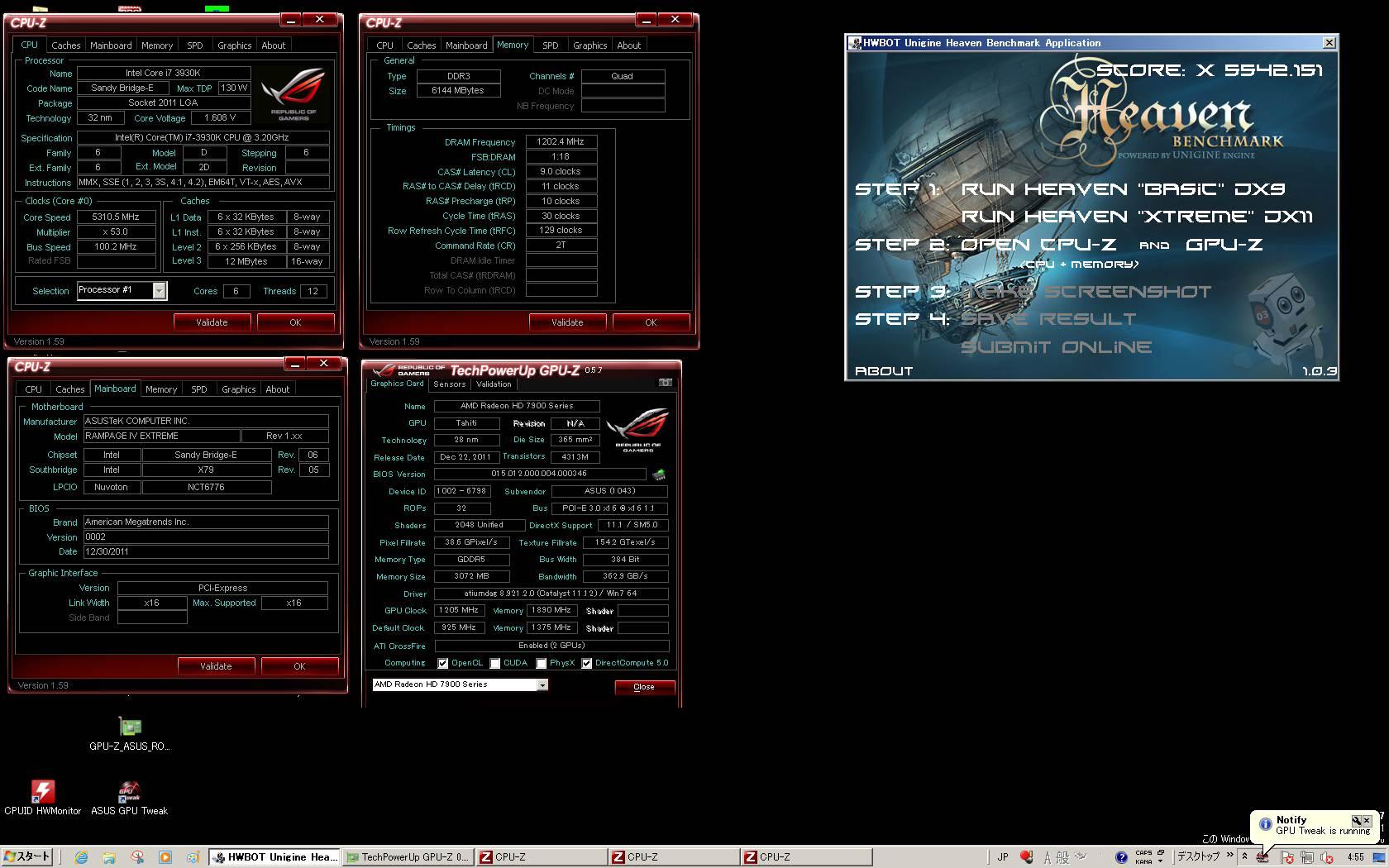Click the GPU Clock value 1205 MHz
The image size is (1389, 868).
coord(459,610)
